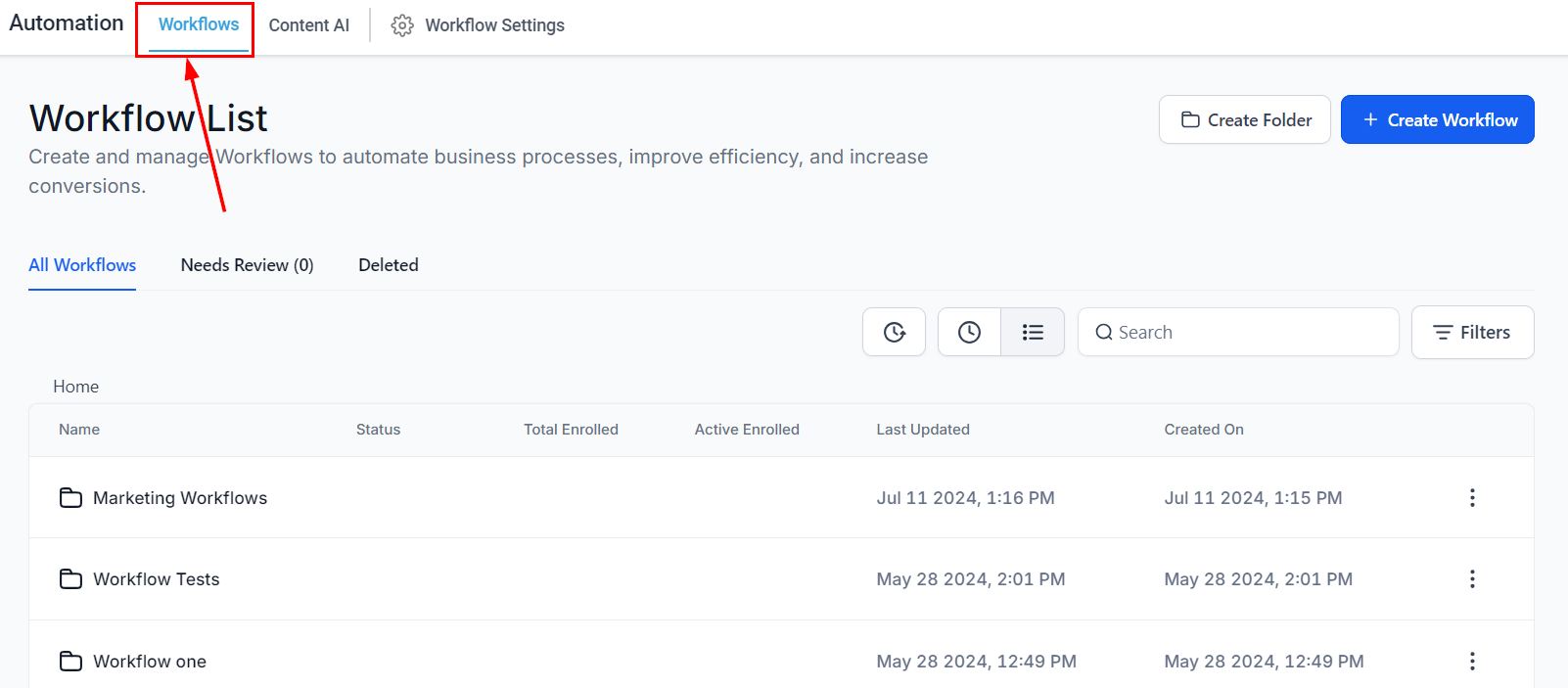View the Deleted workflows tab
Screen dimensions: 1568x688
pos(388,265)
